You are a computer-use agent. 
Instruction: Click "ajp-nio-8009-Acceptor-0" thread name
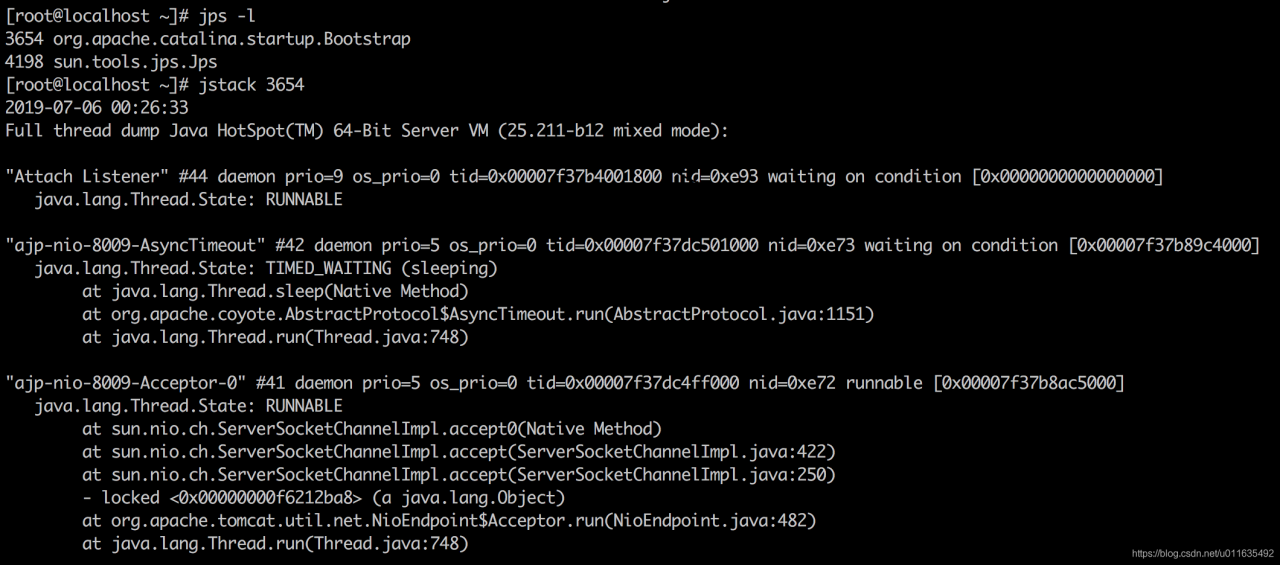pos(126,383)
